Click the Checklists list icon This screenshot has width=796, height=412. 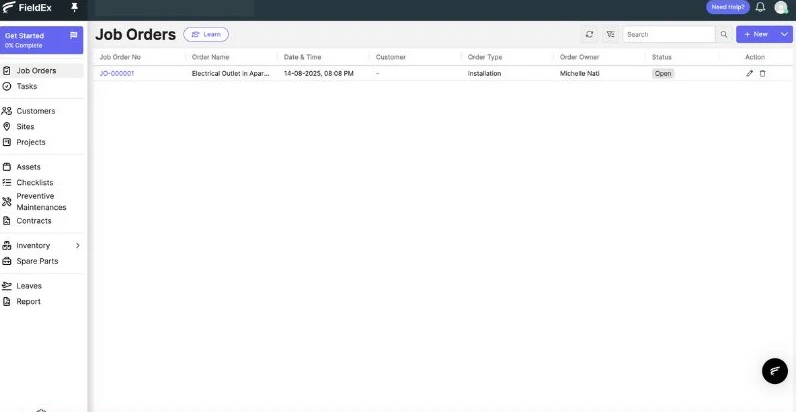pyautogui.click(x=7, y=183)
